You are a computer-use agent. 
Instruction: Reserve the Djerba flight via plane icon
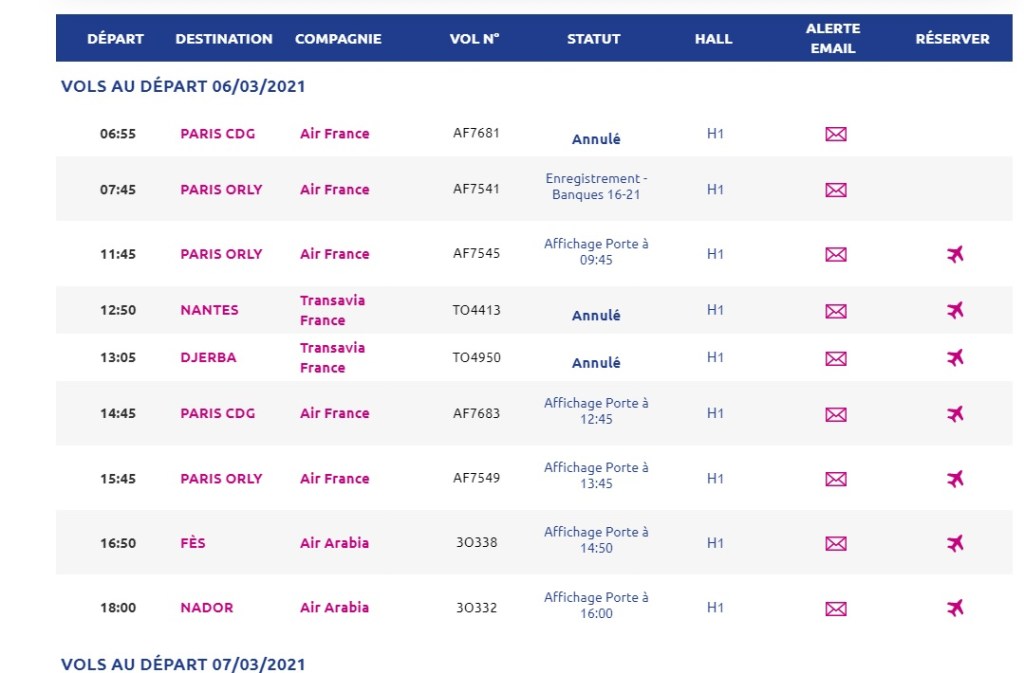pos(955,358)
